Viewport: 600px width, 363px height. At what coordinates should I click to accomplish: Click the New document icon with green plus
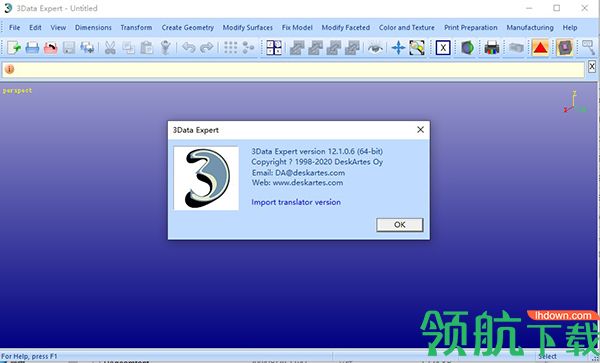click(14, 48)
